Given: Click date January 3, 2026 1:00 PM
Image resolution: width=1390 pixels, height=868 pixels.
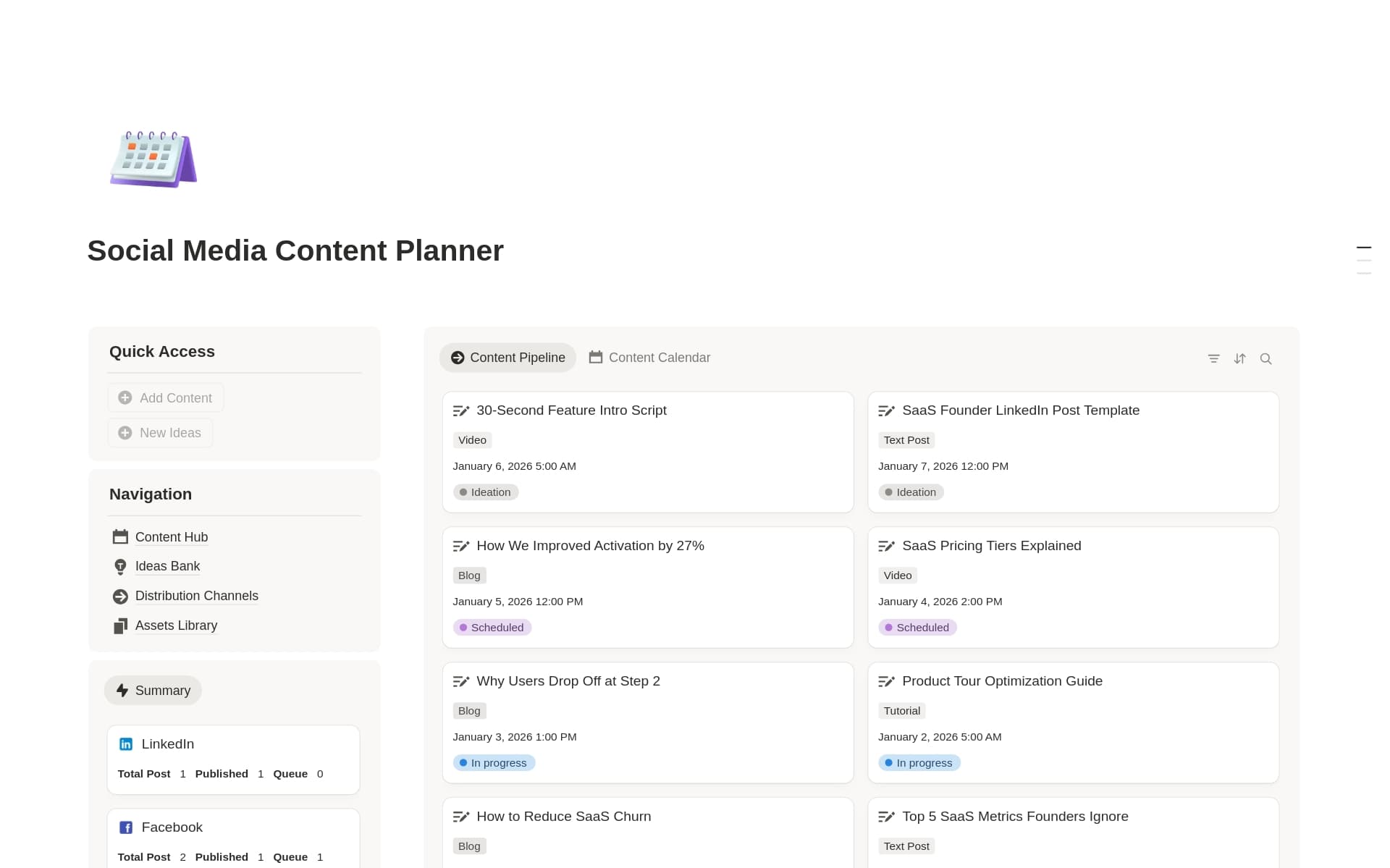Looking at the screenshot, I should (x=515, y=737).
